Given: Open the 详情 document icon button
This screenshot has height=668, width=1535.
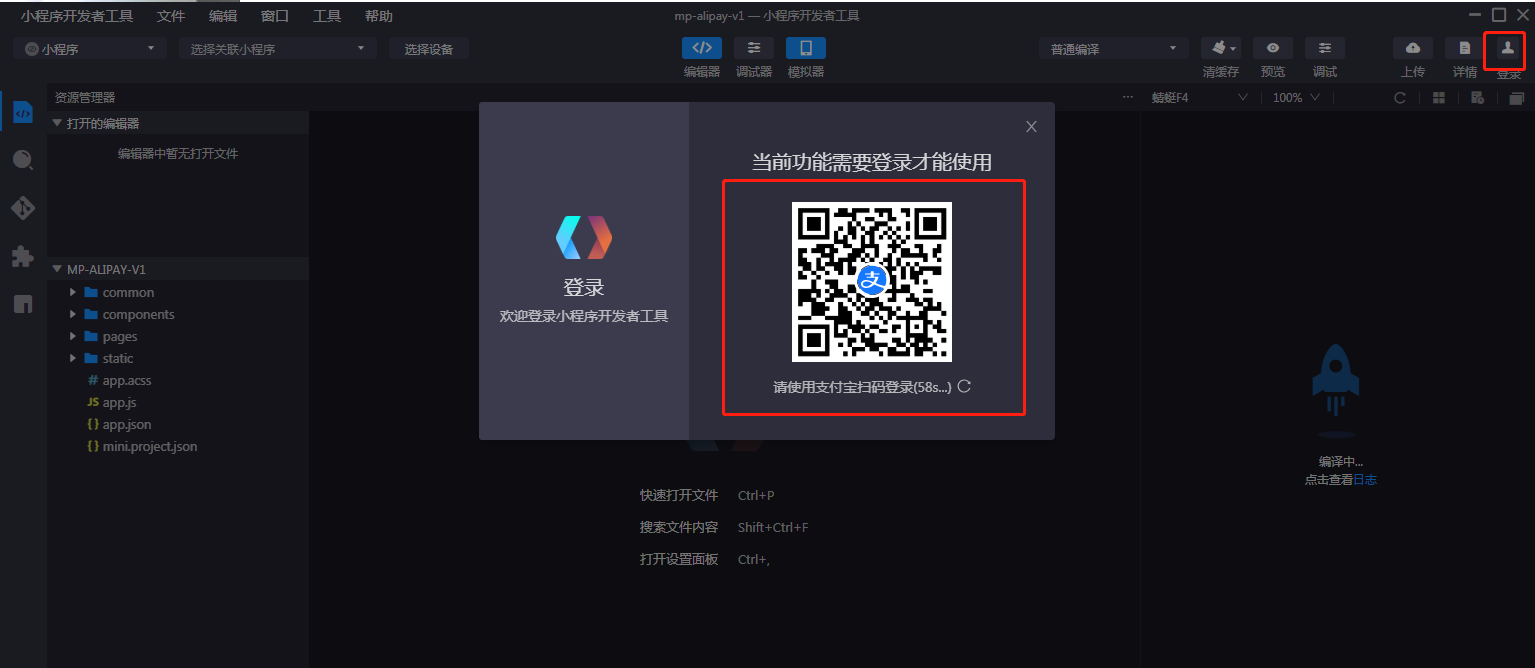Looking at the screenshot, I should tap(1465, 48).
